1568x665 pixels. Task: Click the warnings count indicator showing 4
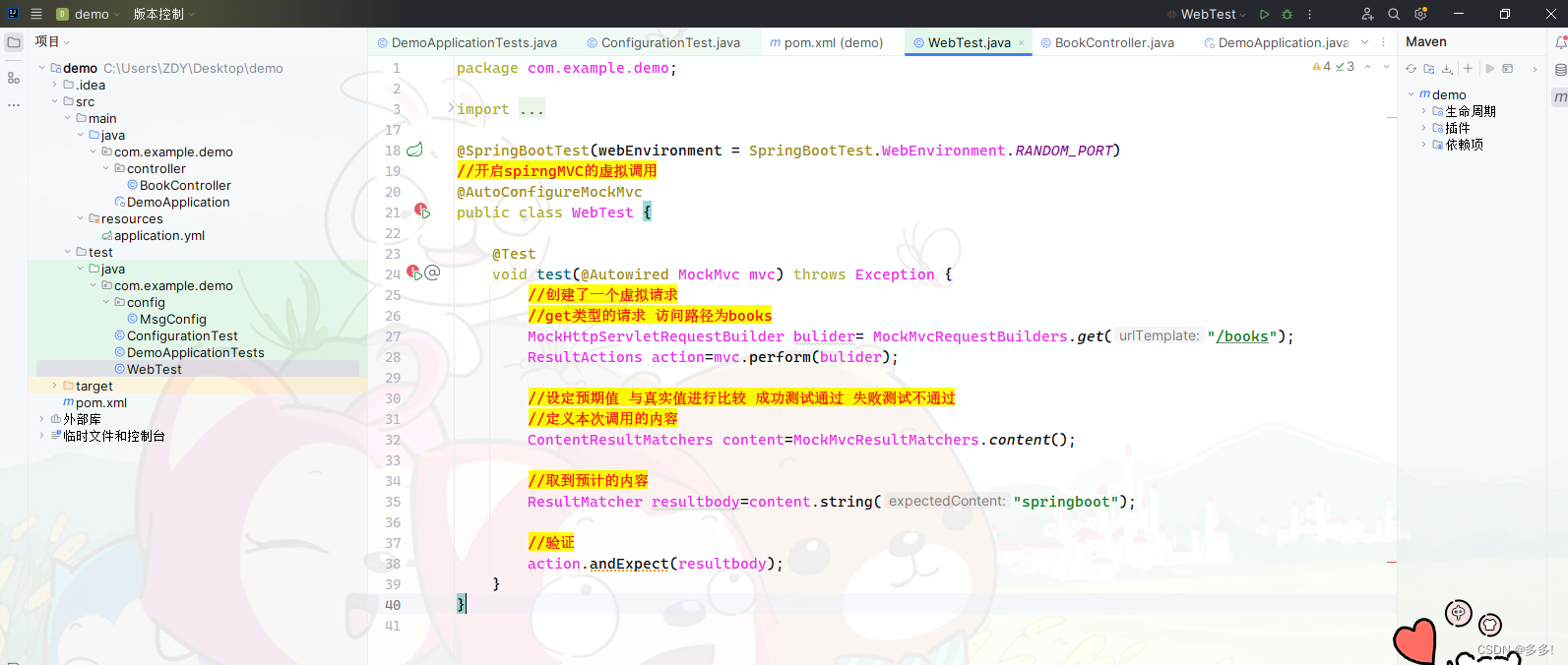coord(1321,67)
